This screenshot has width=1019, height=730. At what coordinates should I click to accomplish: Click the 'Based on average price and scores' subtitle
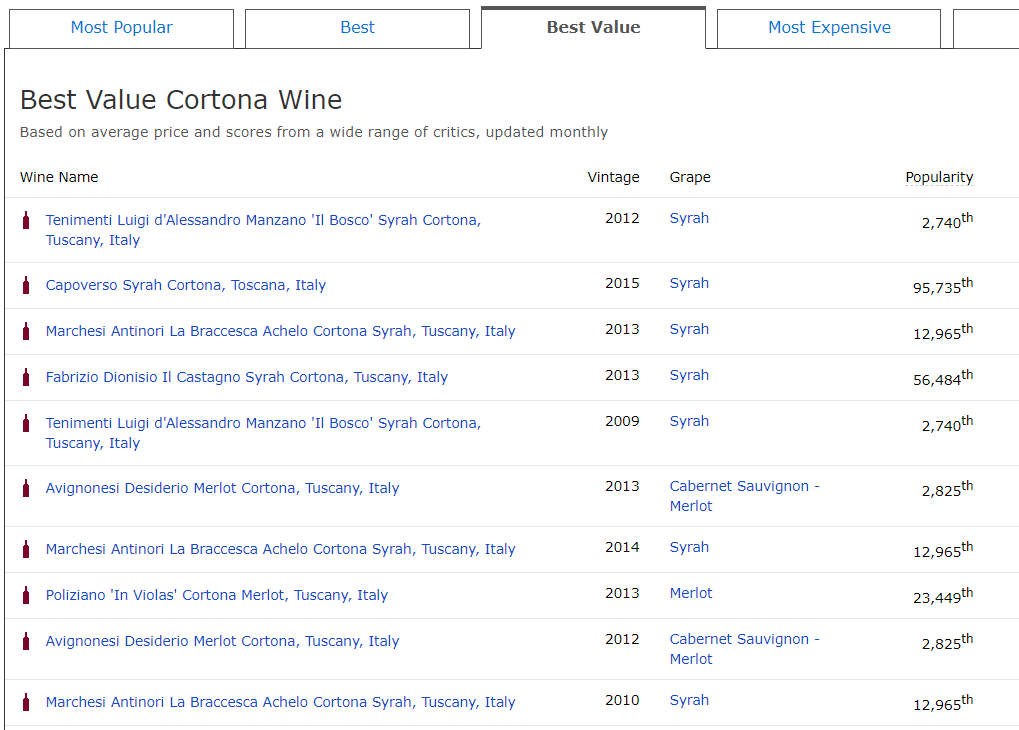click(314, 132)
